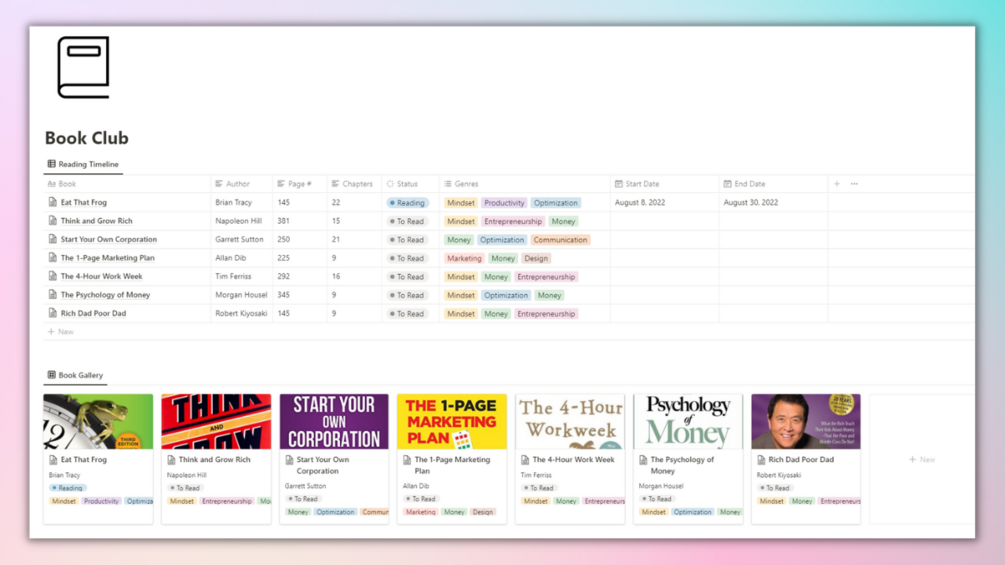Click page icon for The Psychology of Money row
The width and height of the screenshot is (1005, 565).
tap(53, 295)
